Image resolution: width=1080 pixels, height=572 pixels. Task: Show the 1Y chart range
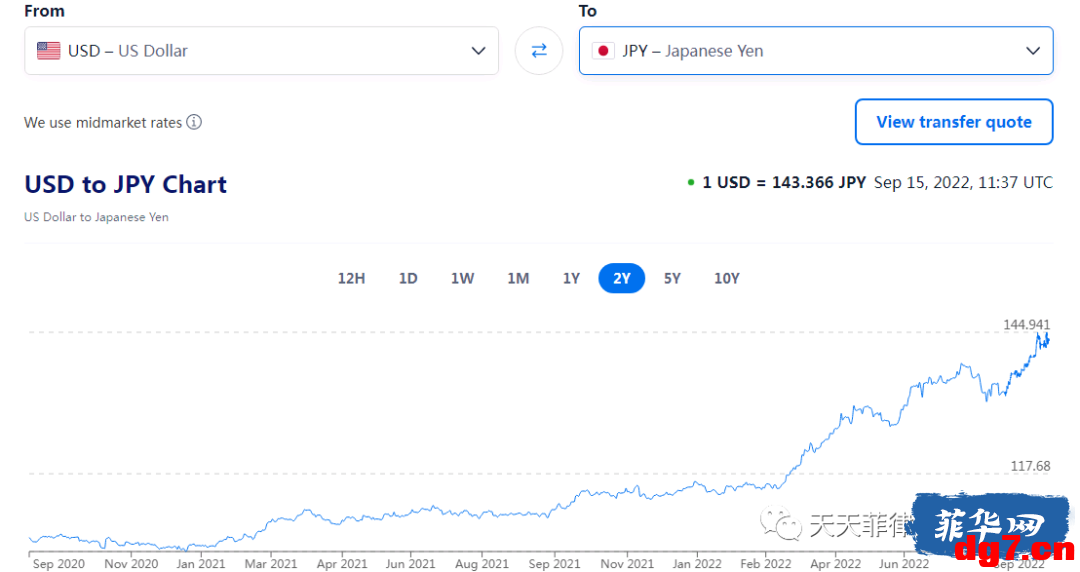tap(571, 278)
